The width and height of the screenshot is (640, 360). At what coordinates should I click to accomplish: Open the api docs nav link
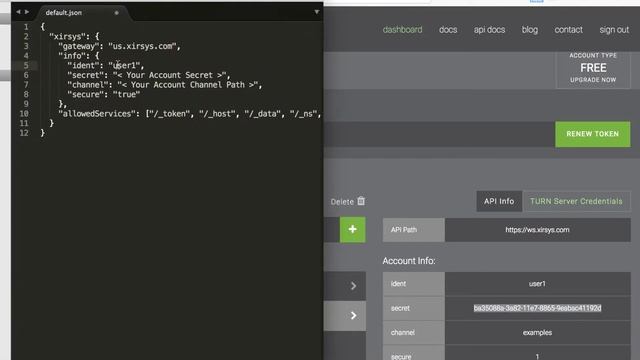click(489, 30)
